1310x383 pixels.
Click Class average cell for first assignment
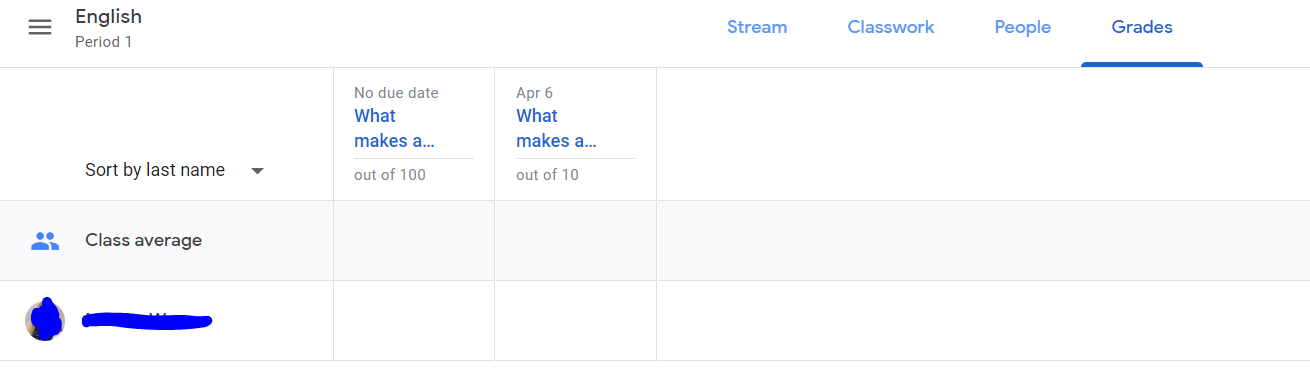414,241
